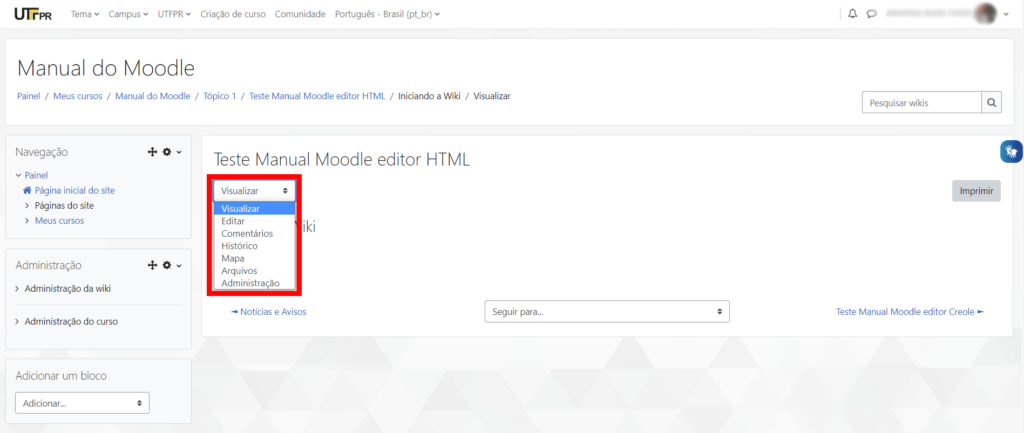Screen dimensions: 1024x433
Task: Move the Administração block with cross-arrows icon
Action: point(152,265)
